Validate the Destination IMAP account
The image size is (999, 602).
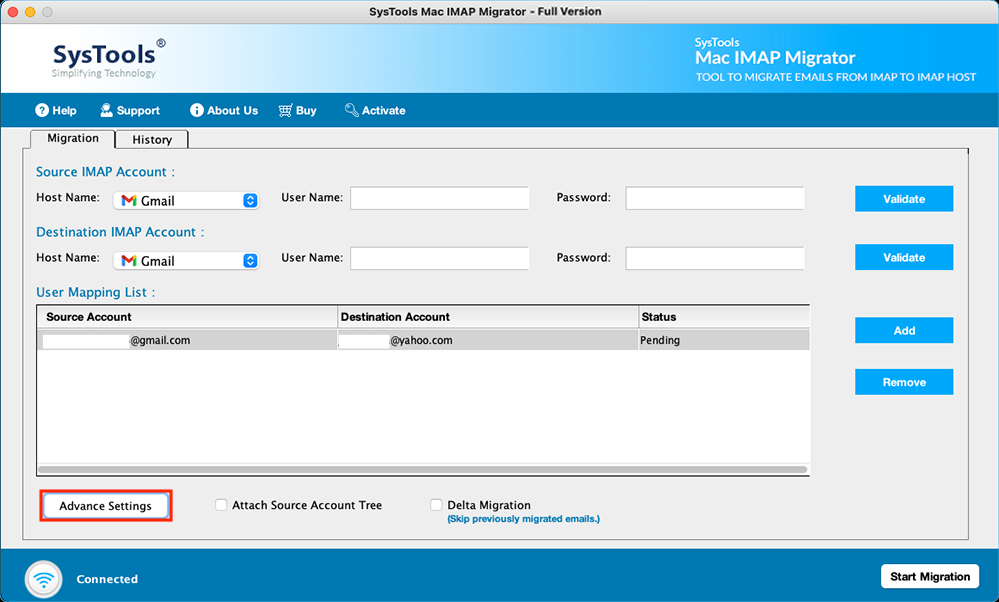point(904,257)
